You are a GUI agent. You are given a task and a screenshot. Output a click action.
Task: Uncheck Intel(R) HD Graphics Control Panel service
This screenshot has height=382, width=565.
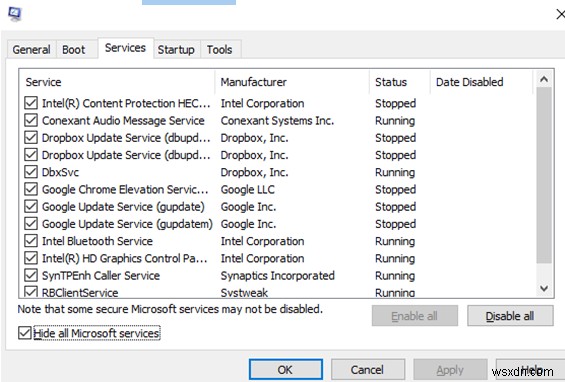click(x=31, y=258)
